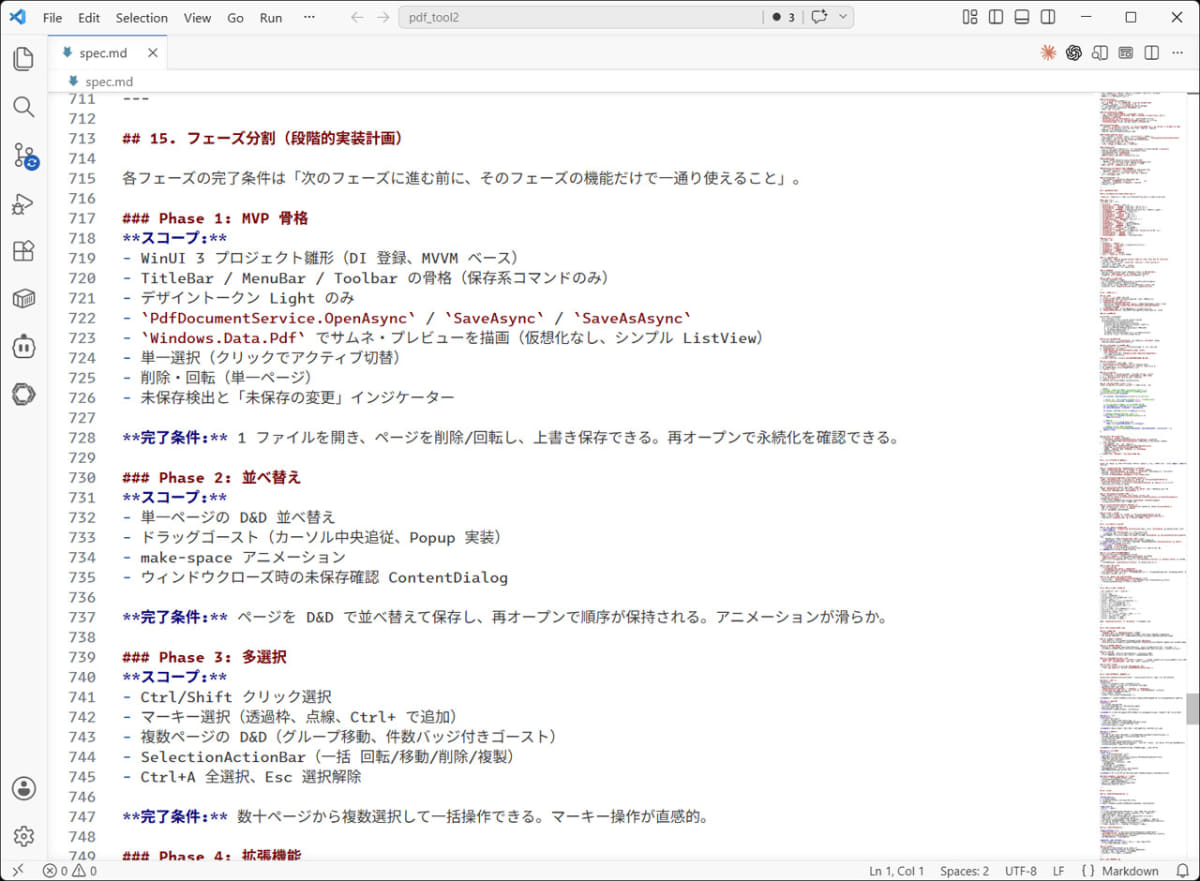The image size is (1200, 881).
Task: Open the robot-face icon in activity bar
Action: [x=23, y=347]
